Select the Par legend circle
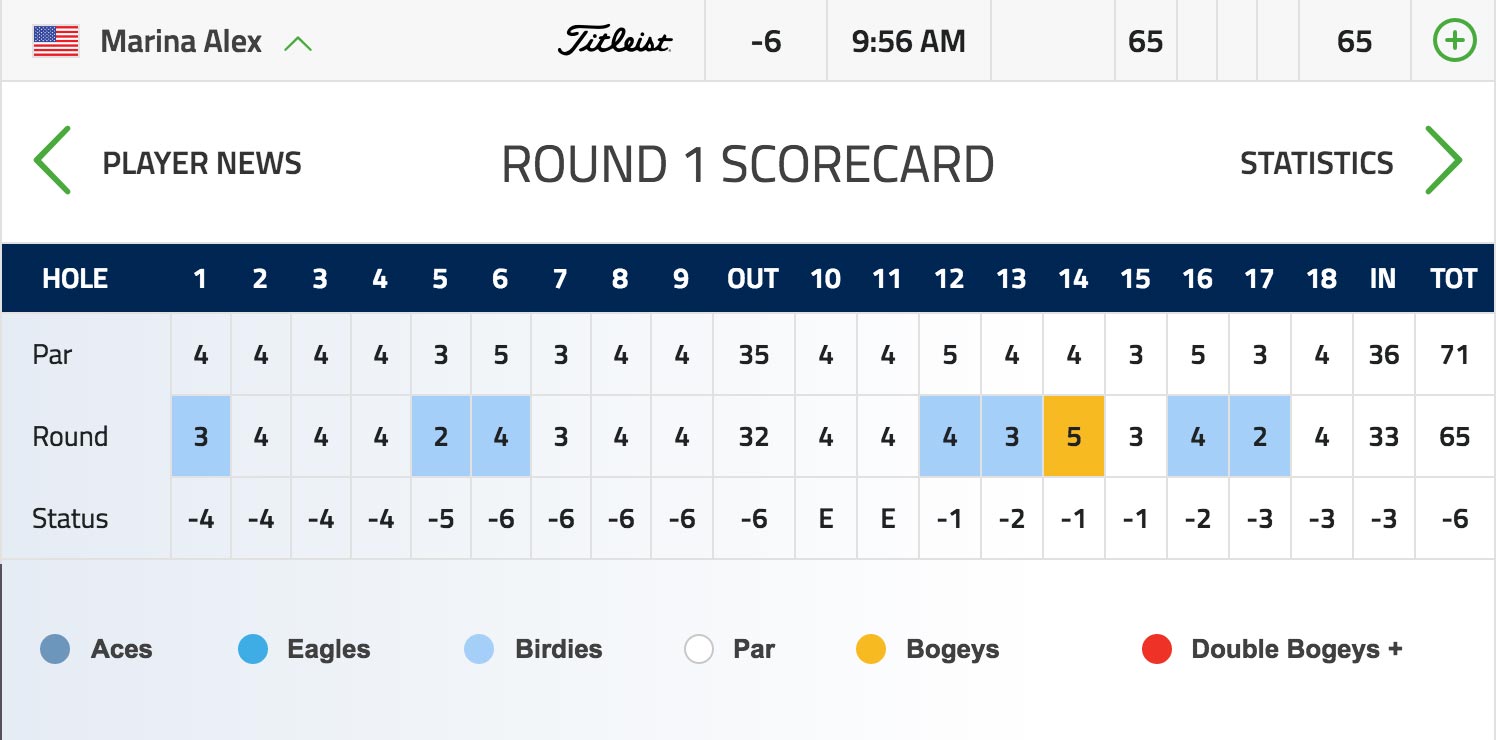The height and width of the screenshot is (740, 1496). 699,649
